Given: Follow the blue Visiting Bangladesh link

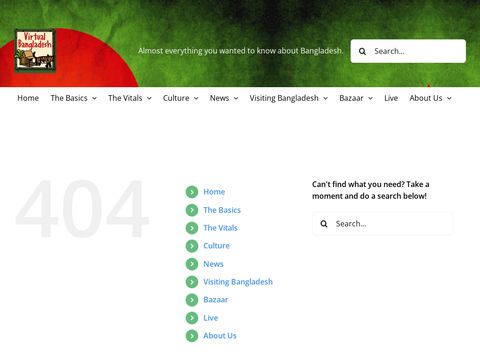Looking at the screenshot, I should pos(238,282).
